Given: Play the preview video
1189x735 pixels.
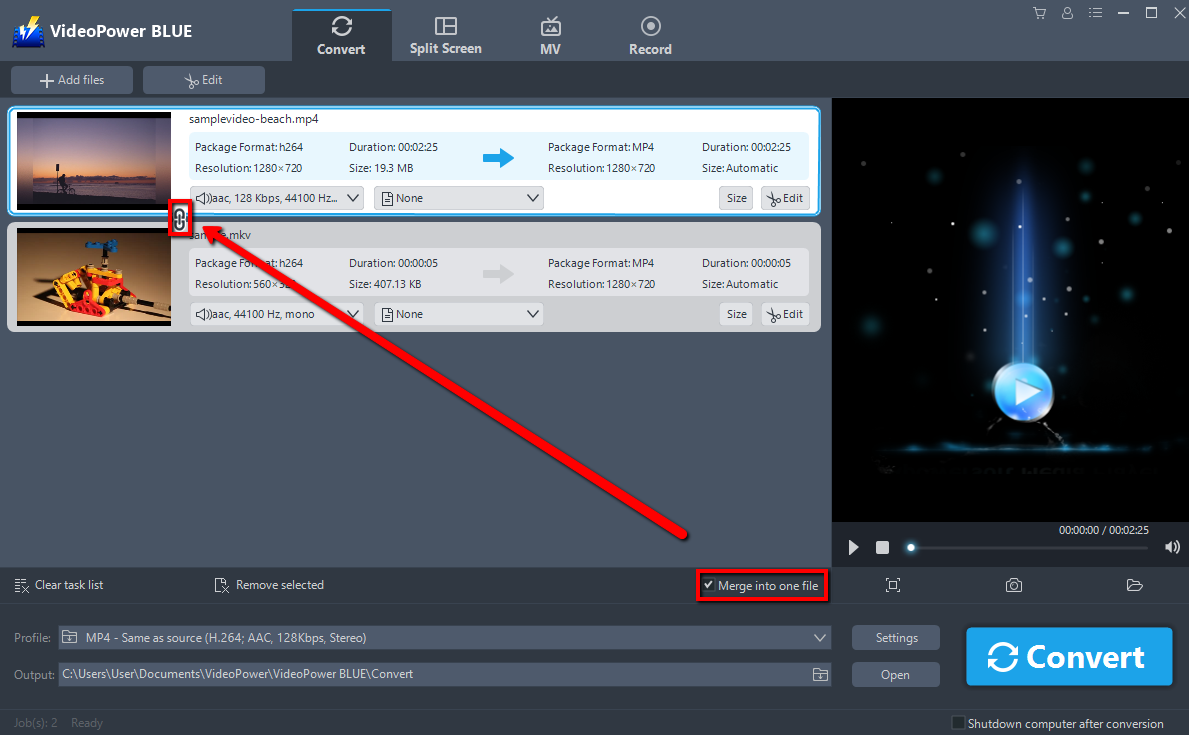Looking at the screenshot, I should point(853,548).
